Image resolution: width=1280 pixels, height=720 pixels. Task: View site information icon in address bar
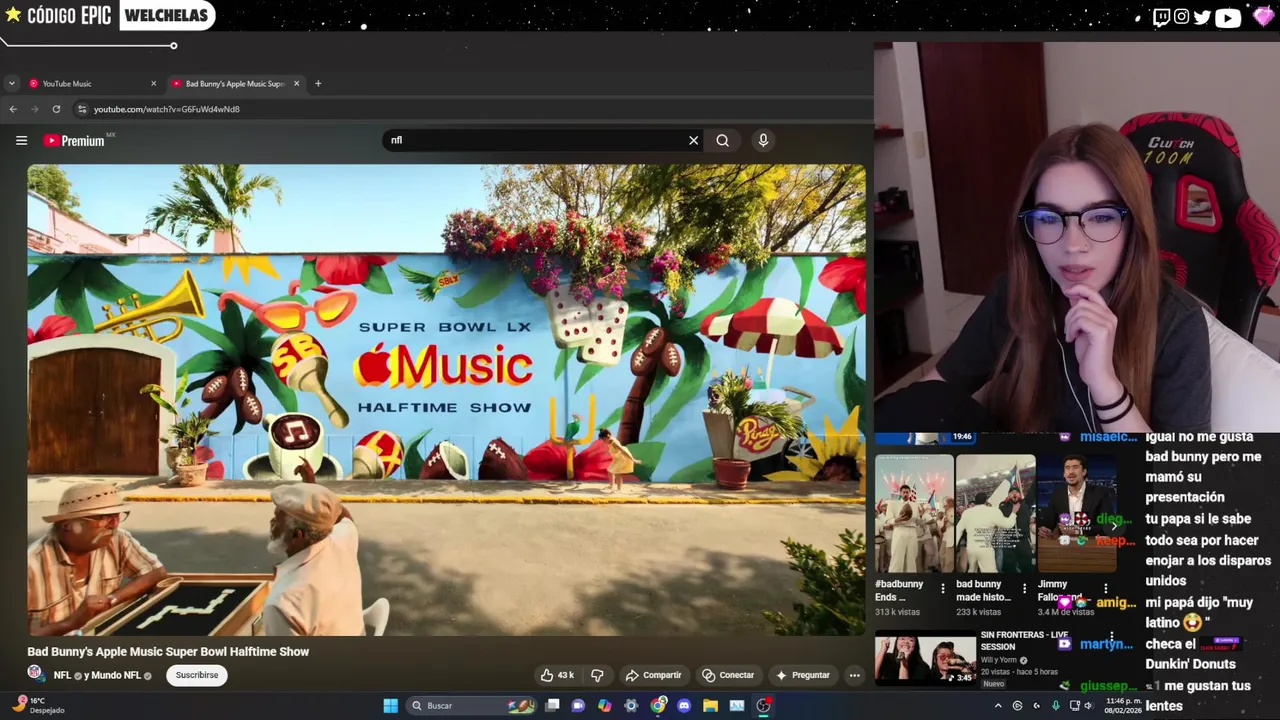tap(82, 109)
